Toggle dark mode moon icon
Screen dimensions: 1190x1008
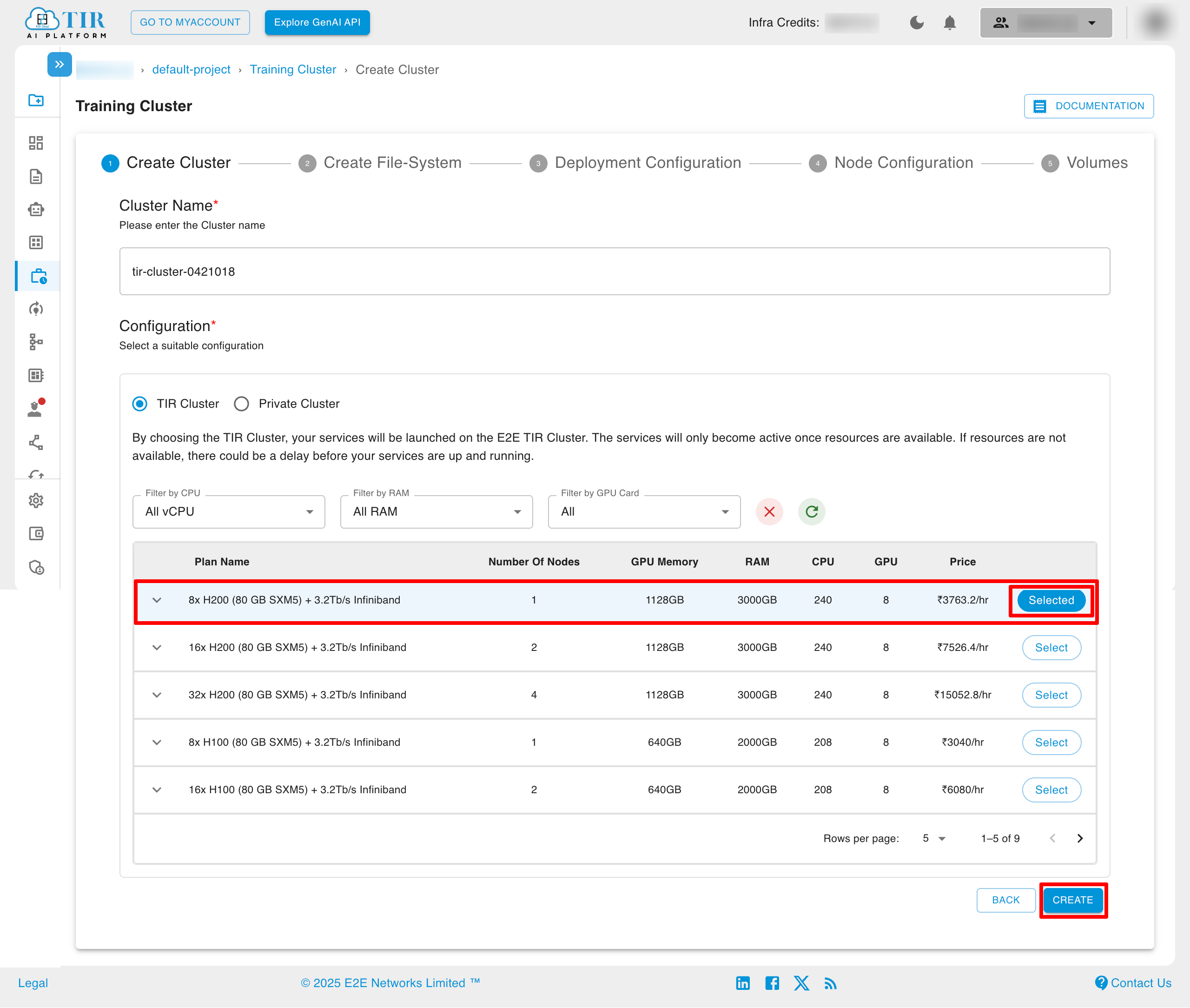[x=916, y=23]
